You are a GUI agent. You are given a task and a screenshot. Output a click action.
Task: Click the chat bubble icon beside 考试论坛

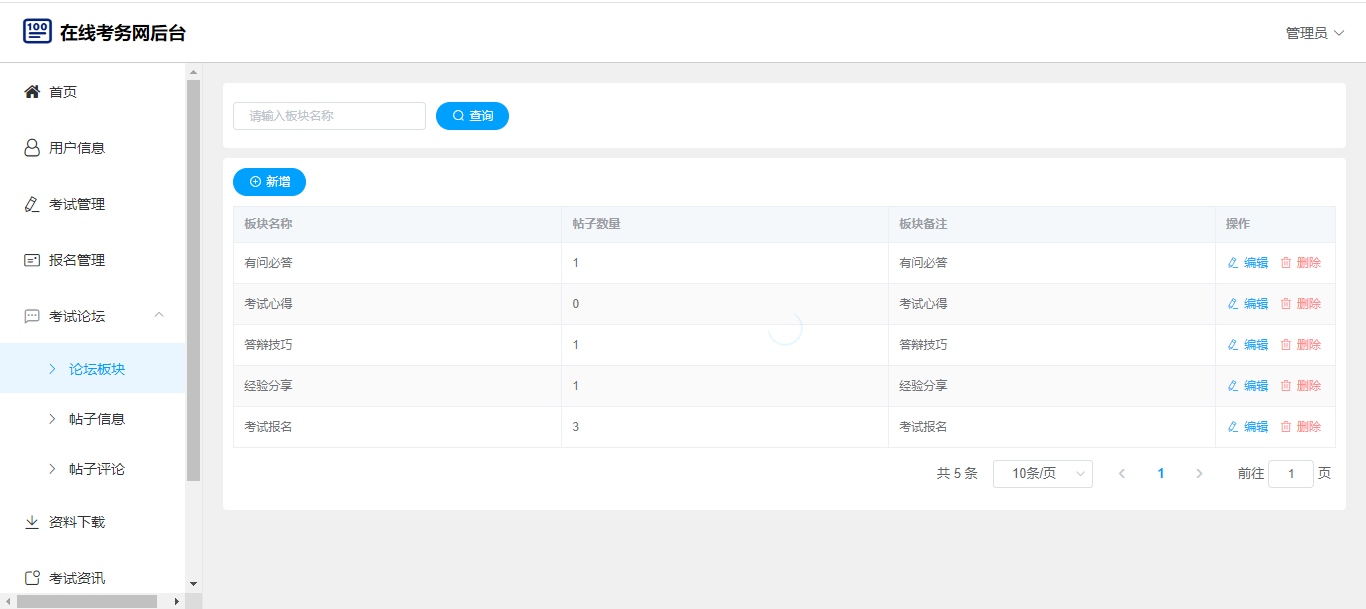(x=32, y=316)
